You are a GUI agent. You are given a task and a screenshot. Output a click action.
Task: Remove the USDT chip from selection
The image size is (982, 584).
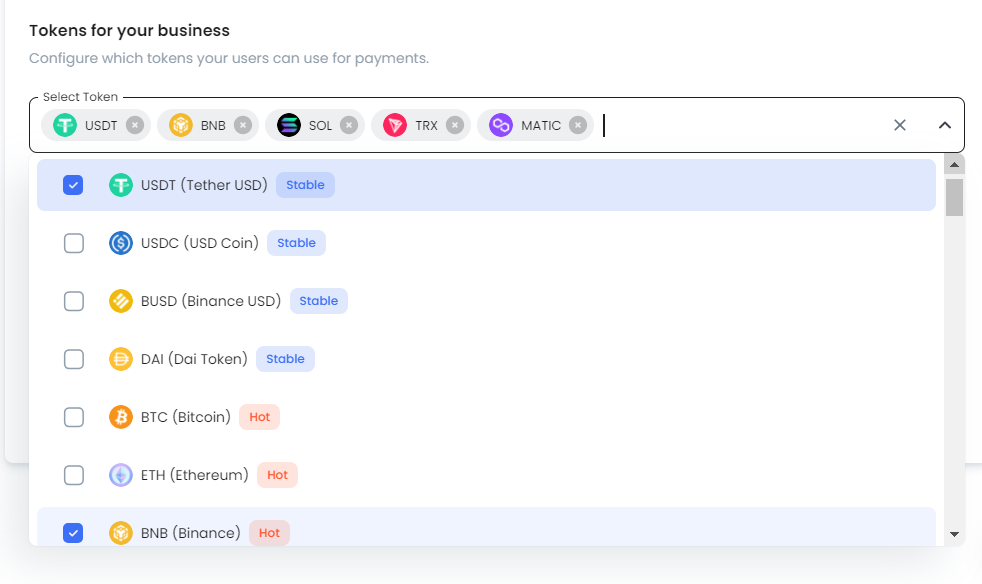[135, 125]
